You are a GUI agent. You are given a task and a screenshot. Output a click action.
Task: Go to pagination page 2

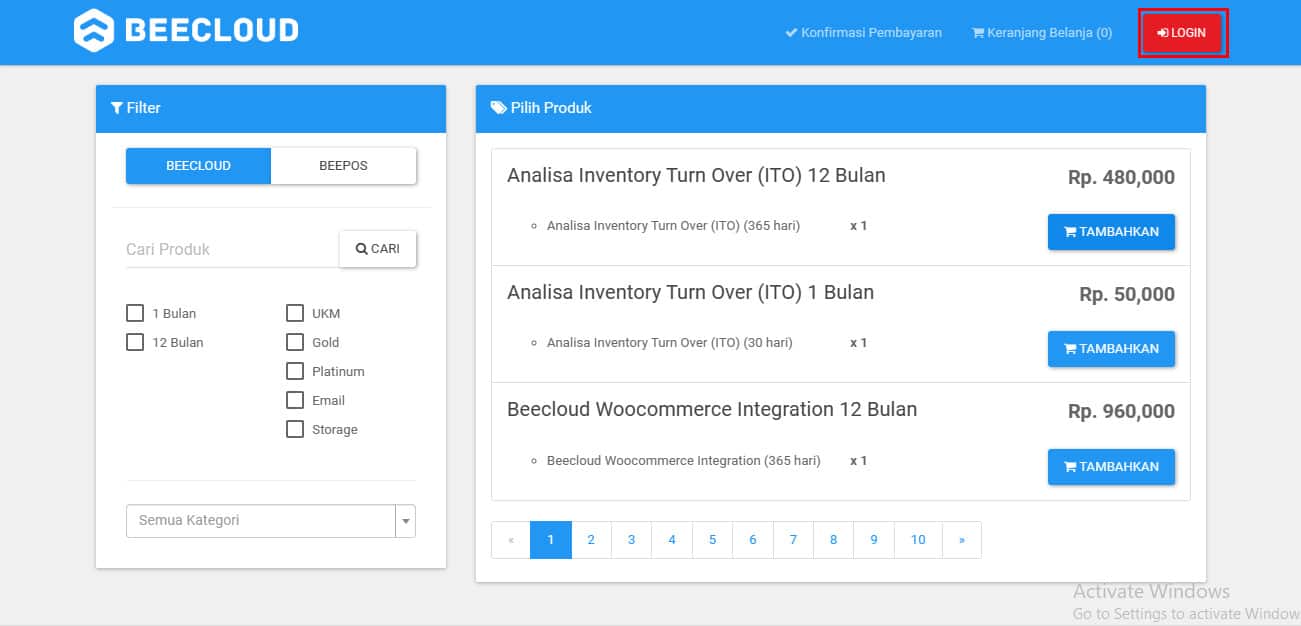click(x=591, y=540)
